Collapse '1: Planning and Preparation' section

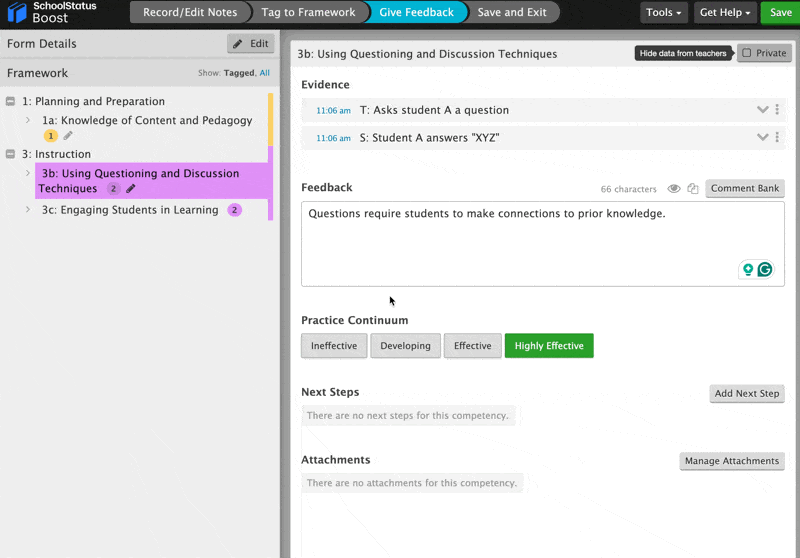click(10, 102)
